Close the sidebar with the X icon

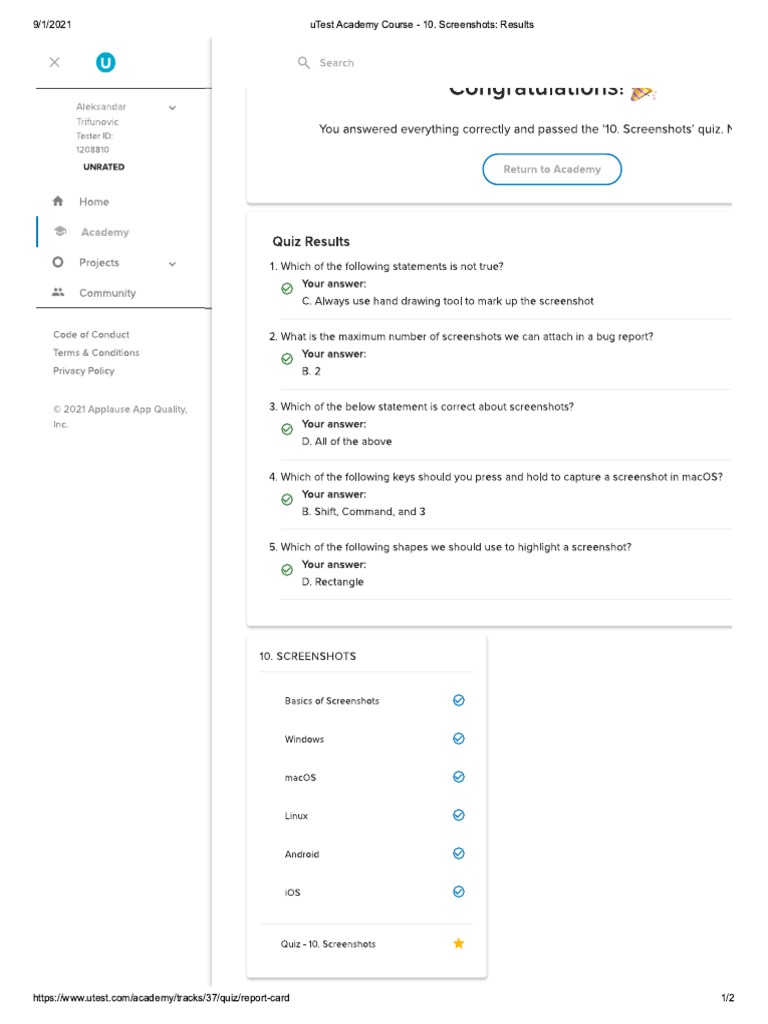[55, 62]
